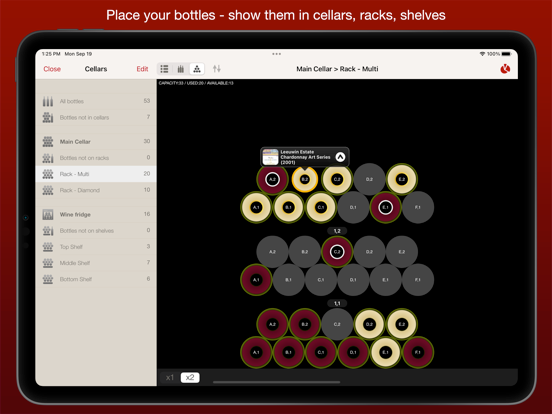Select Rack - Multi row
The height and width of the screenshot is (414, 552).
[96, 174]
